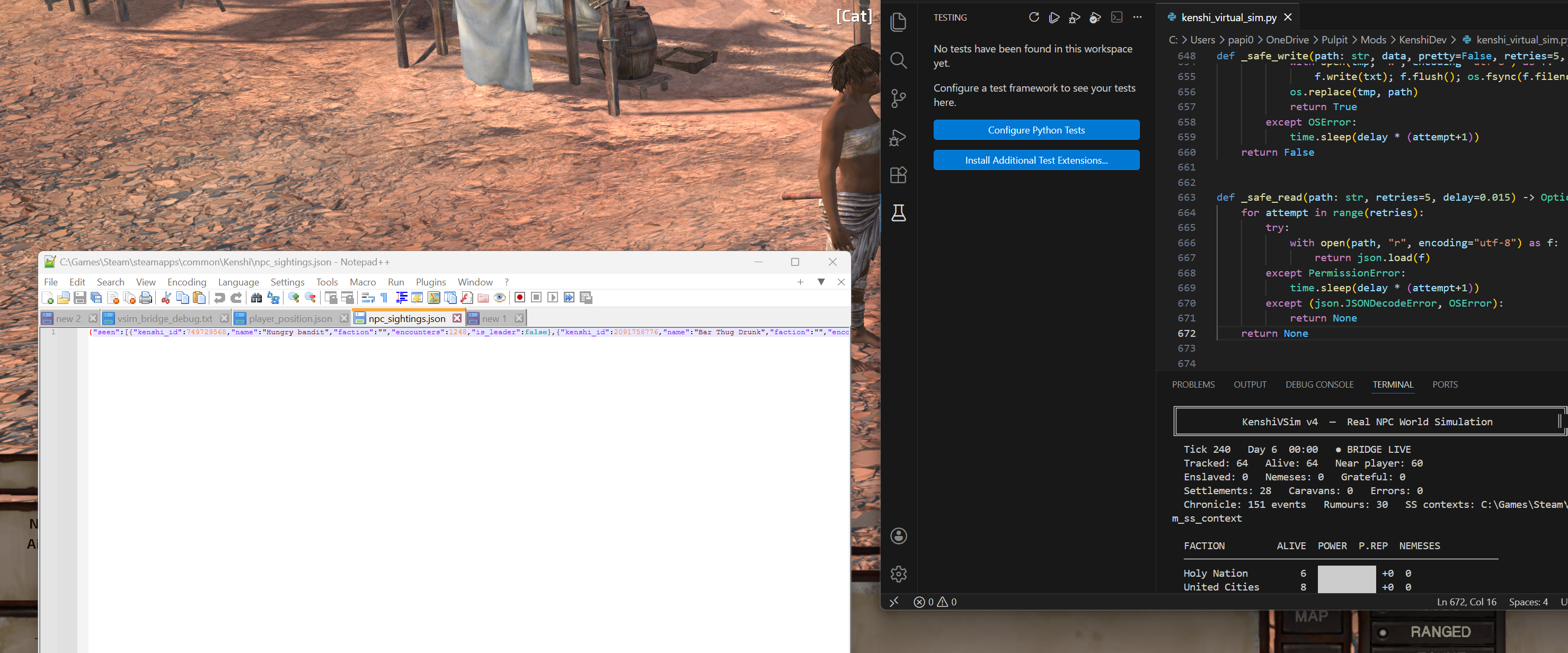Open the Extensions view in the activity bar
This screenshot has width=1568, height=653.
click(x=898, y=175)
